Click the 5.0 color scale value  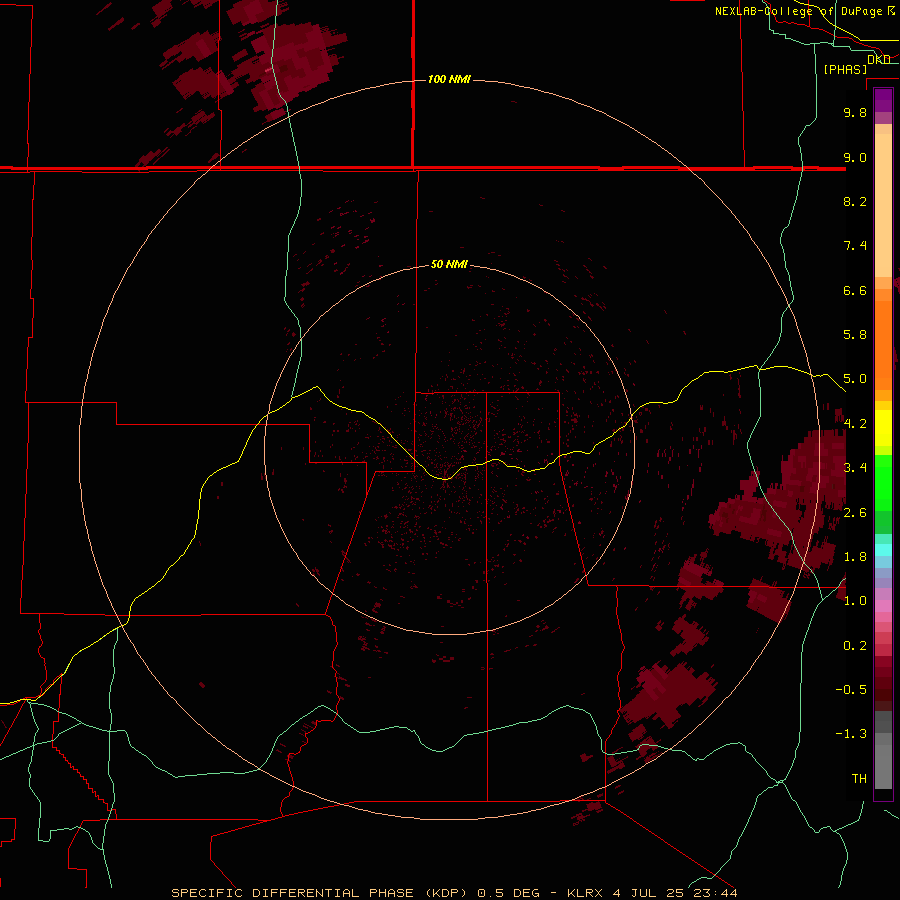[855, 379]
